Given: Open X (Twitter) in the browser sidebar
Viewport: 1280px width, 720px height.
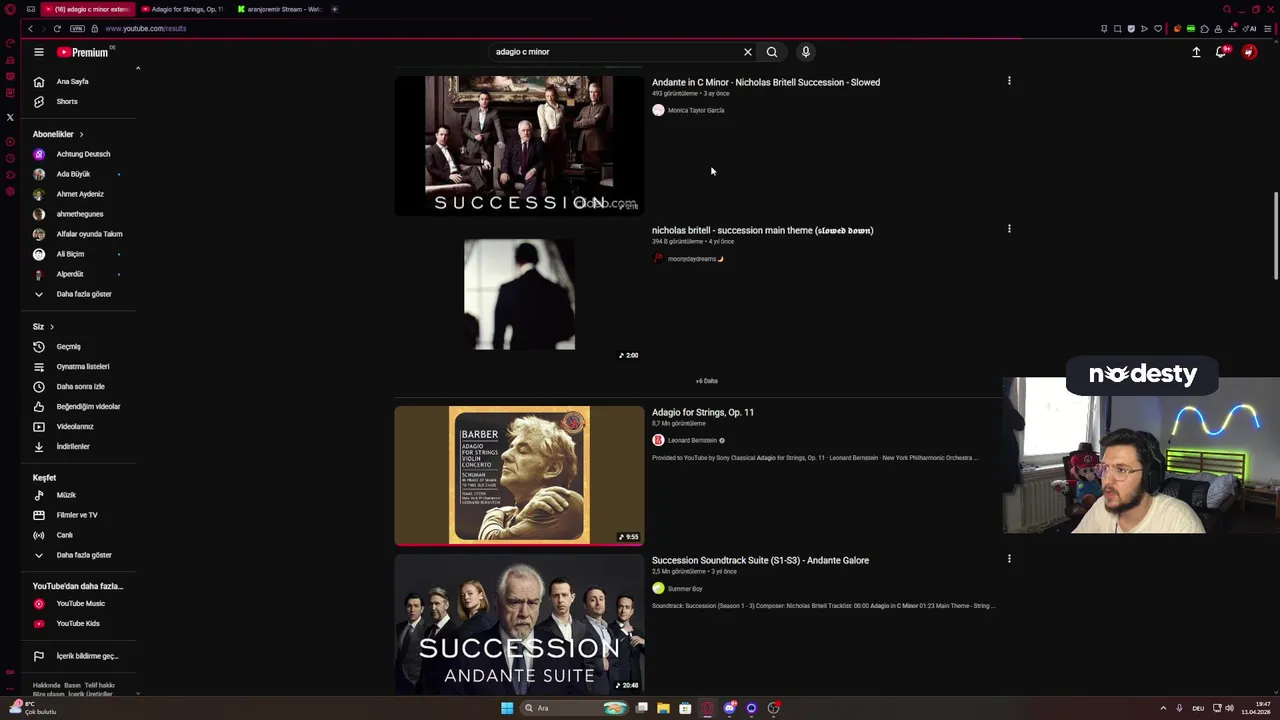Looking at the screenshot, I should 10,117.
